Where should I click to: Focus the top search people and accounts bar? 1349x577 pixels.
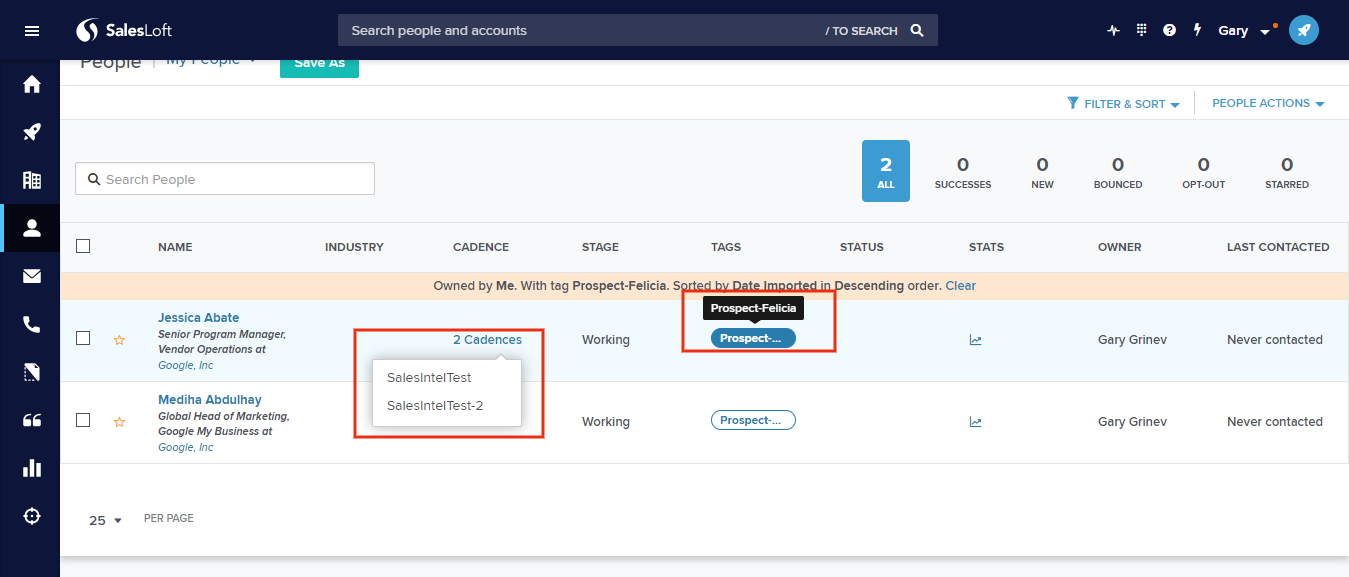pyautogui.click(x=638, y=30)
